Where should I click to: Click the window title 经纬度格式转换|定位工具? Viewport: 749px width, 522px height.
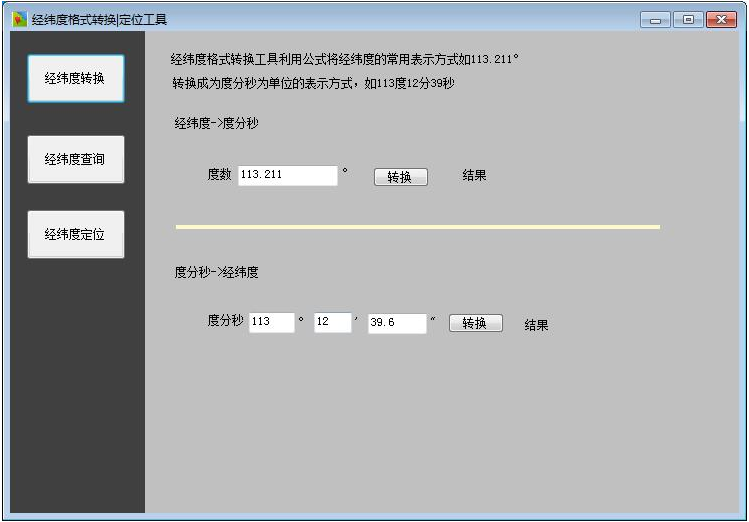tap(99, 20)
